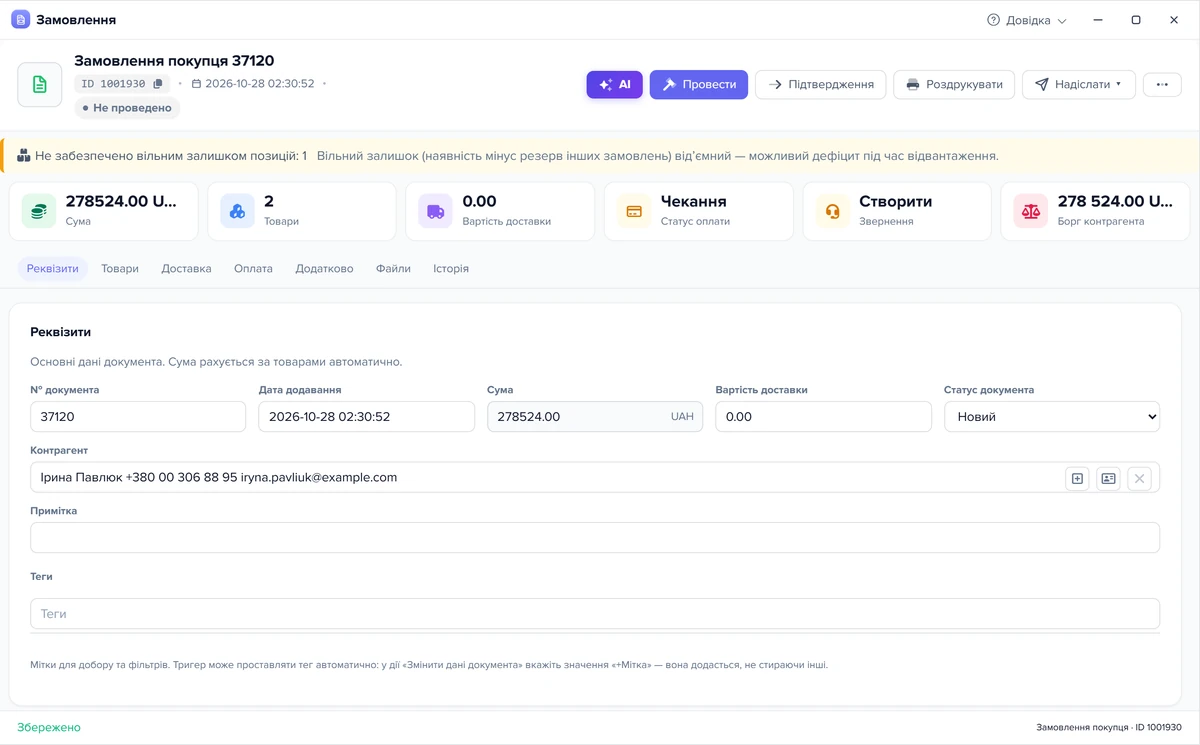
Task: Click the truck icon on the delivery cost card
Action: 435,211
